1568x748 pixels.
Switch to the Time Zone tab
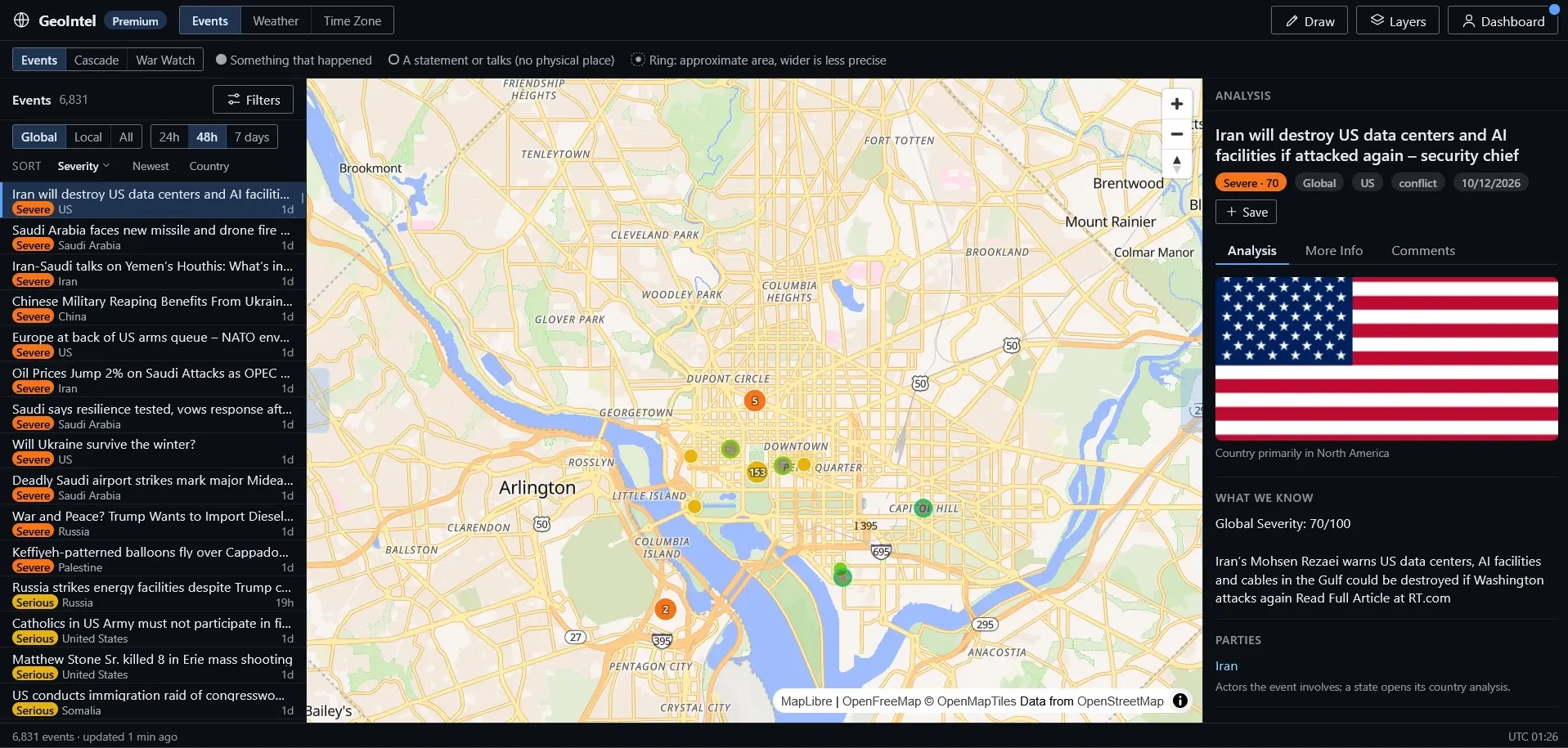pos(353,20)
